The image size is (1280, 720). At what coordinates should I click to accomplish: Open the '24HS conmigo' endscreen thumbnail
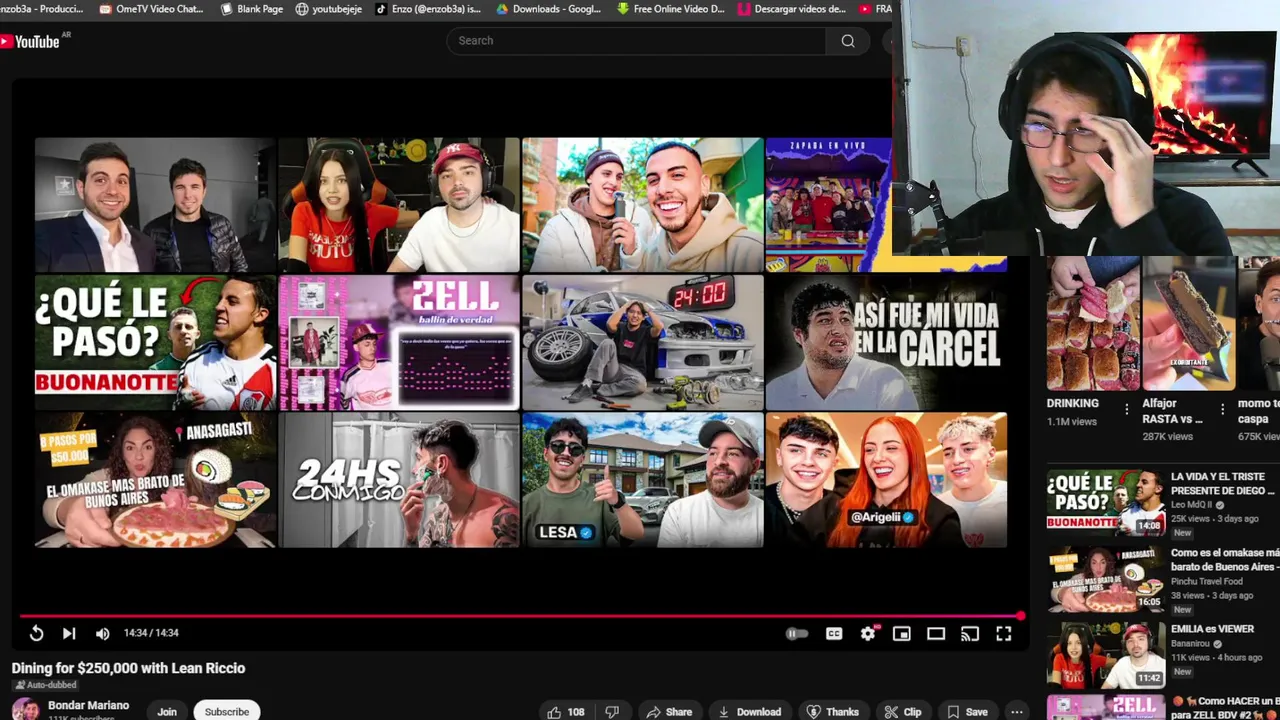399,480
